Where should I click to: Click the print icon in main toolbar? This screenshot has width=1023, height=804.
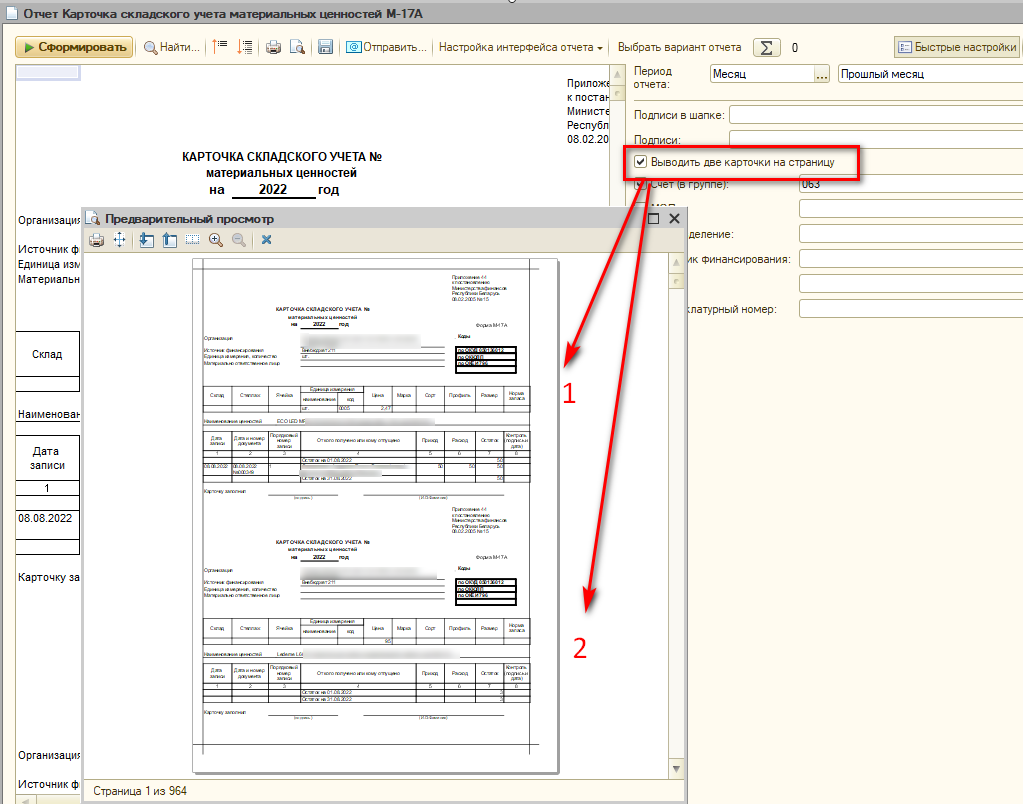coord(273,47)
